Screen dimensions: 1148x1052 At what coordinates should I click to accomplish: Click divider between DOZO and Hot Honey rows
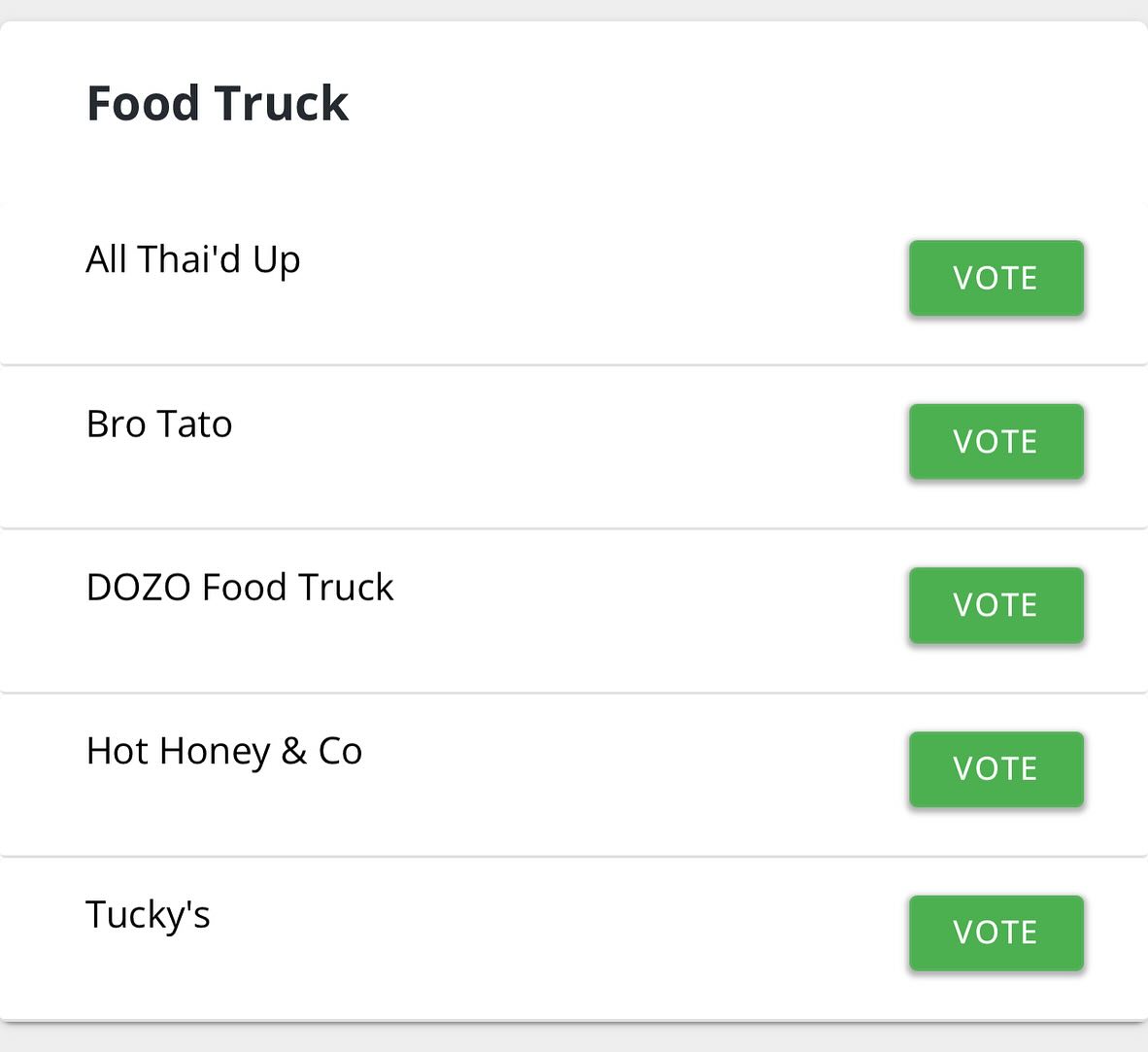click(x=574, y=692)
